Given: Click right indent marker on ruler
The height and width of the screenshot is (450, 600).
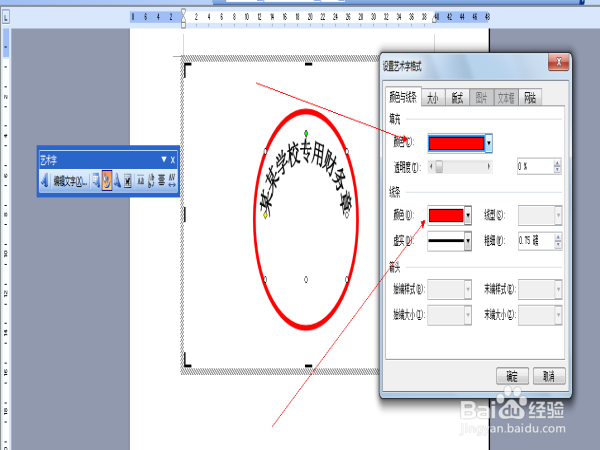Looking at the screenshot, I should pos(435,20).
